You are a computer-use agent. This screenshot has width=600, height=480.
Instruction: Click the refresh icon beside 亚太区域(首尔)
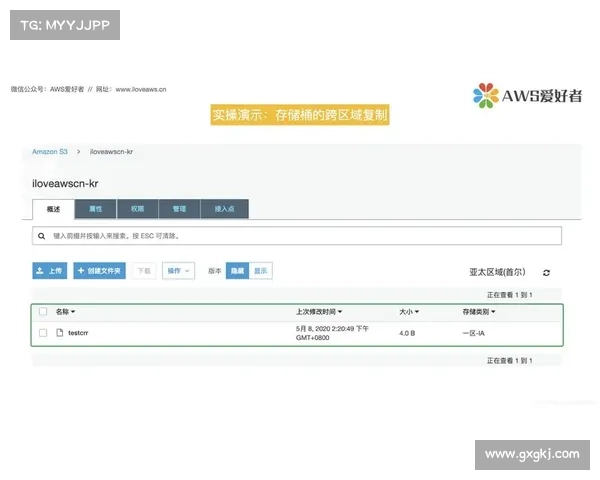point(546,273)
